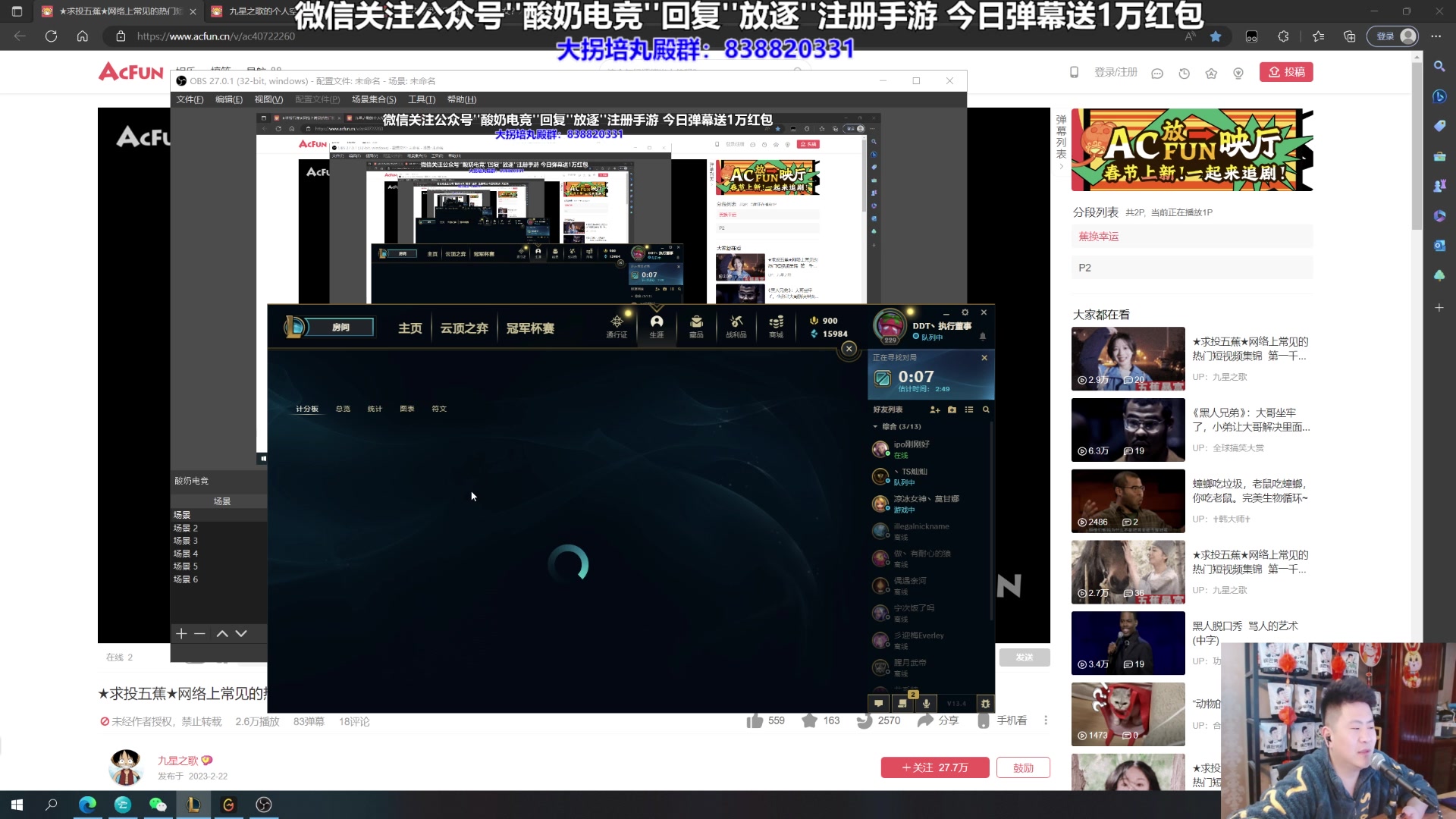Open the 战利品 loot icon in League client
The height and width of the screenshot is (819, 1456).
tap(736, 326)
